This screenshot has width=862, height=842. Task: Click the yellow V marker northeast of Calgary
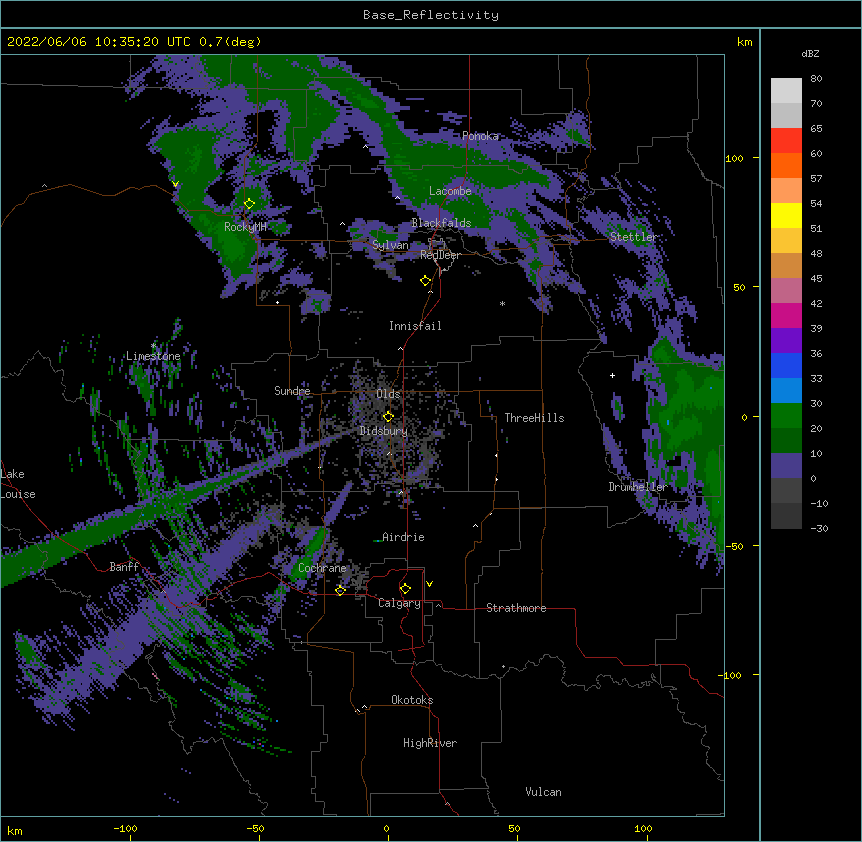429,584
